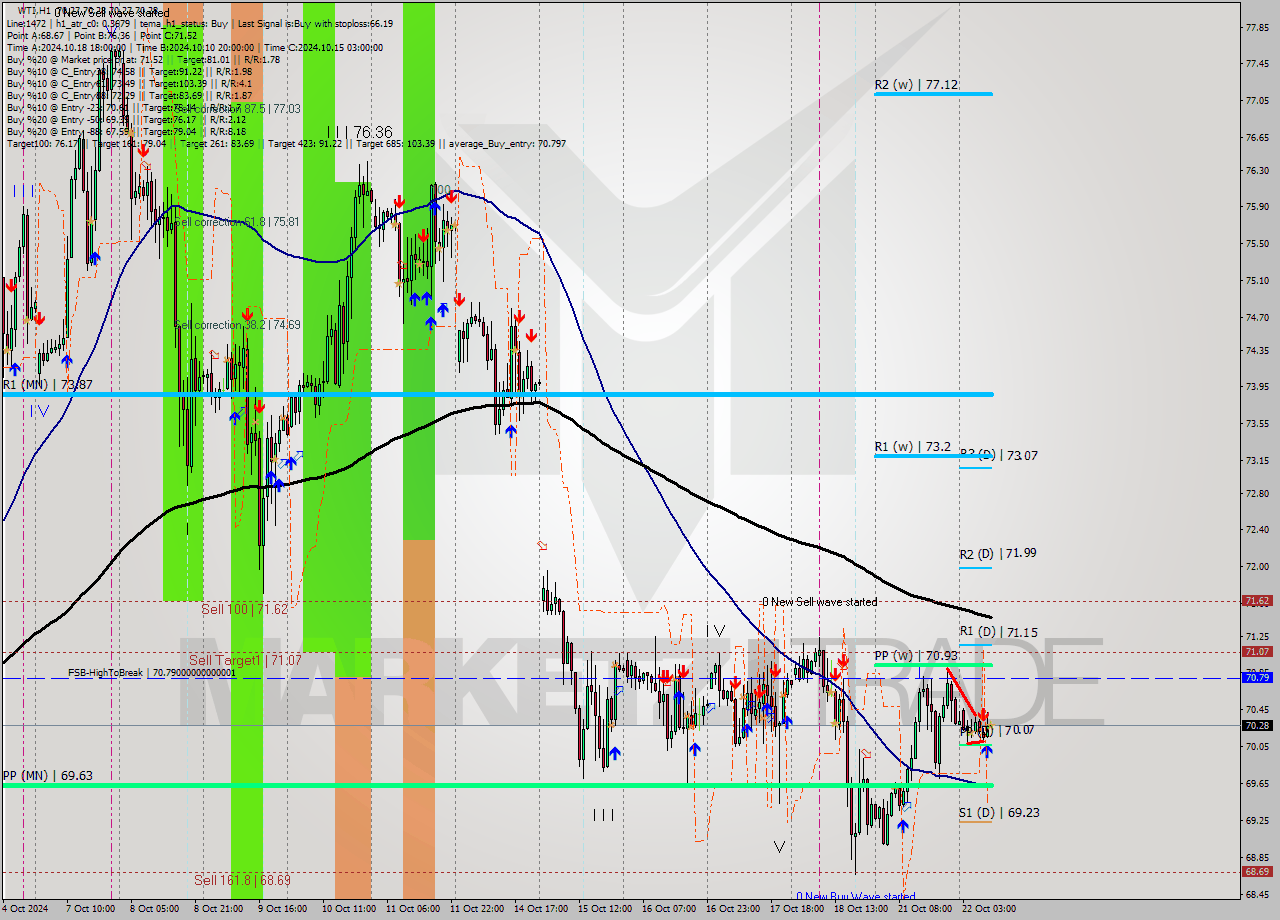Select the FSB-HighToBreak | 70.79 label
Screen dimensions: 1280x920
pos(152,673)
